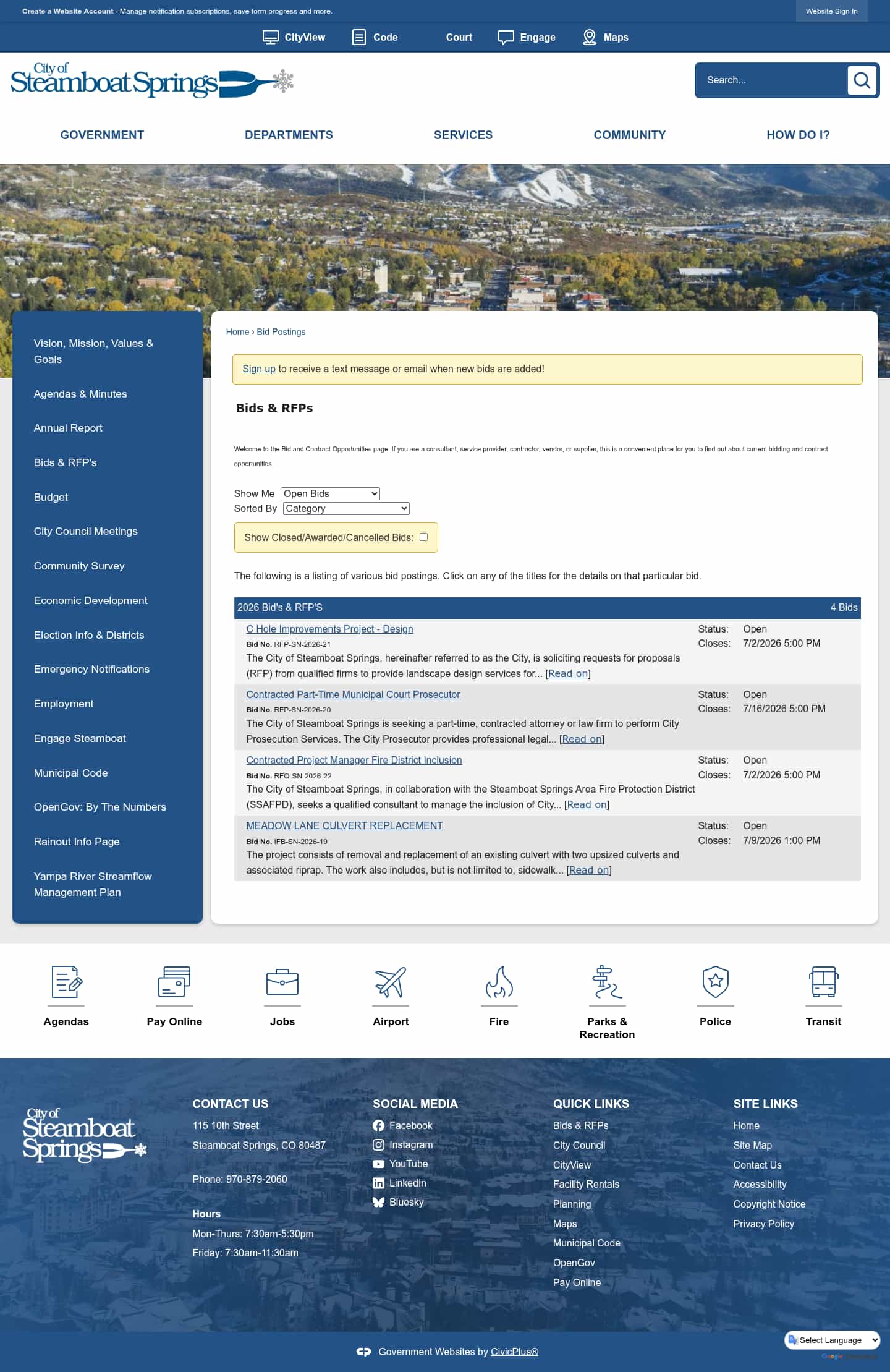The width and height of the screenshot is (890, 1372).
Task: Click the Maps location pin icon
Action: (x=590, y=37)
